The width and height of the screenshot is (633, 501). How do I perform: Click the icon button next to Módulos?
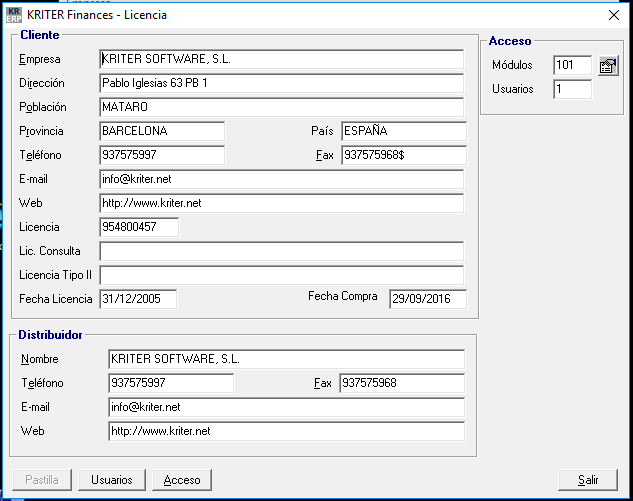point(608,66)
